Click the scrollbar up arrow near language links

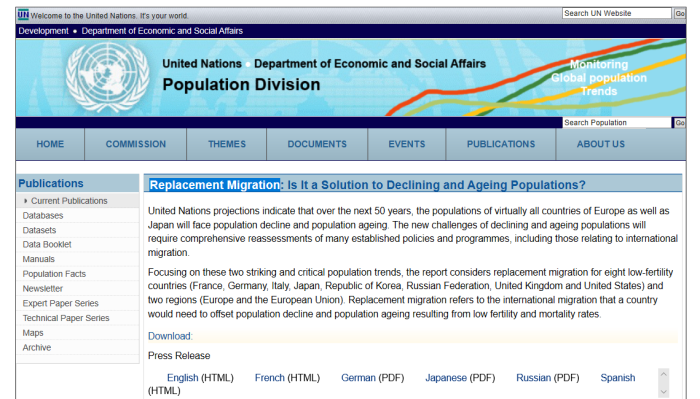(x=663, y=374)
